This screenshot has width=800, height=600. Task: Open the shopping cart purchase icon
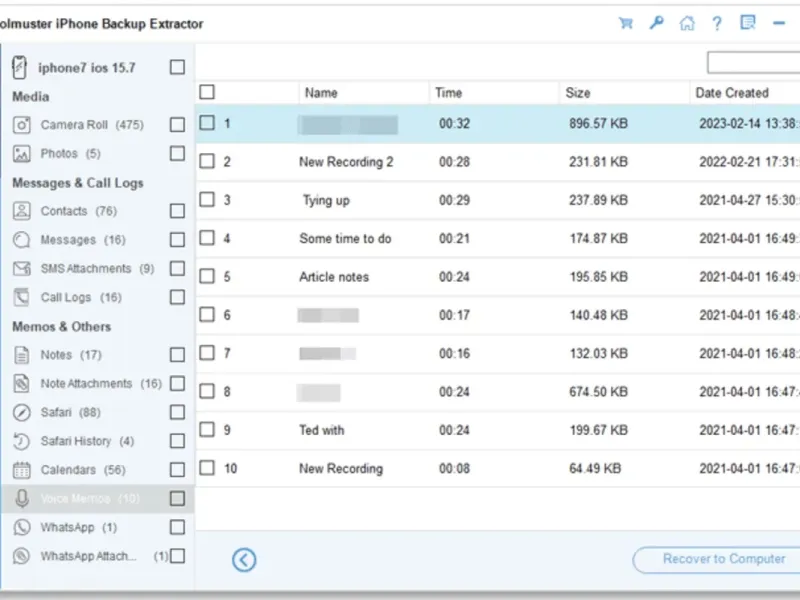(626, 23)
